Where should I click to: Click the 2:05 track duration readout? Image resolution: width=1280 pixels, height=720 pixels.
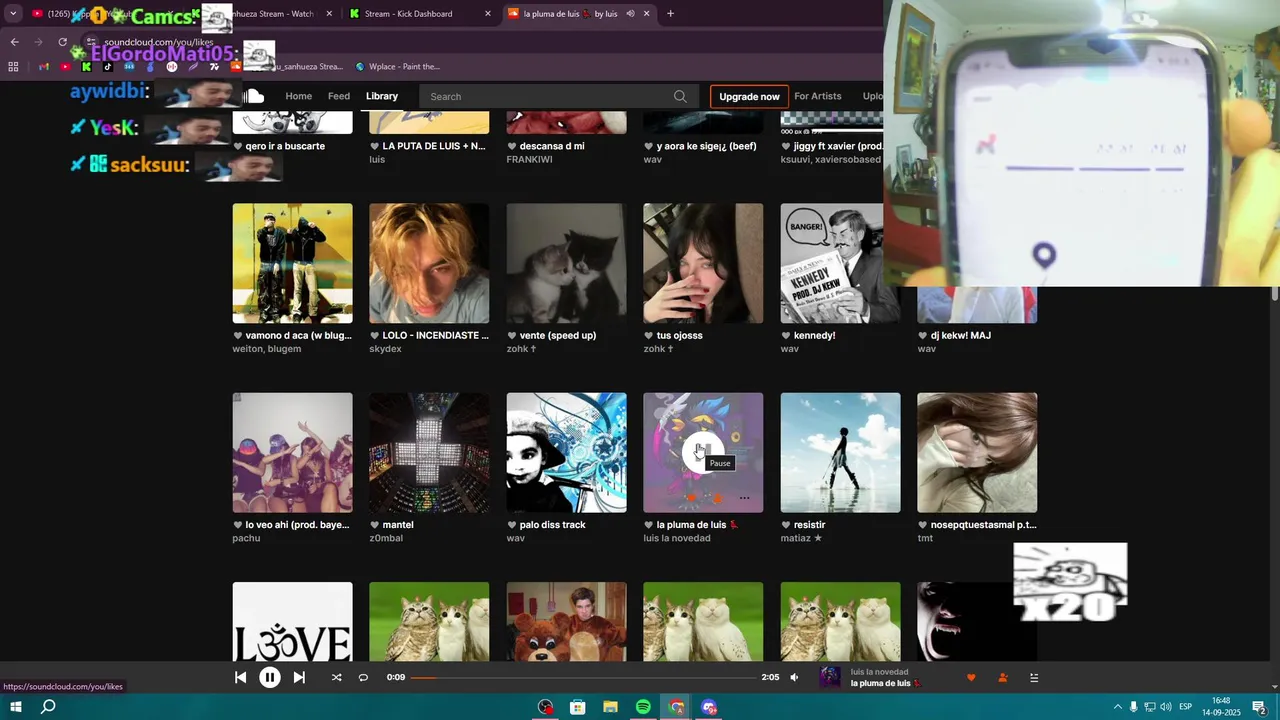(x=770, y=677)
